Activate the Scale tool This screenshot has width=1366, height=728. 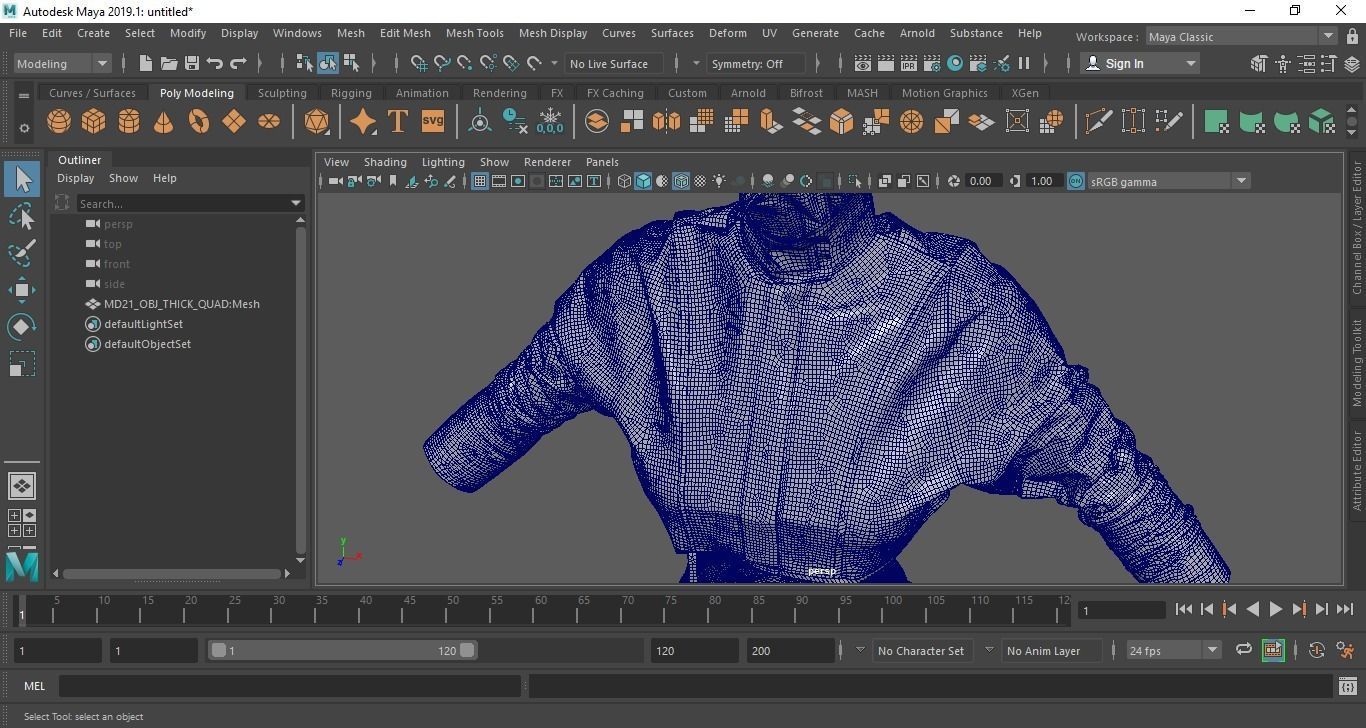tap(22, 364)
